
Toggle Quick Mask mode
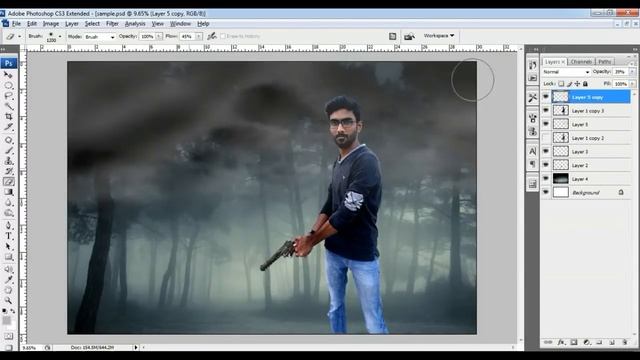[x=8, y=336]
